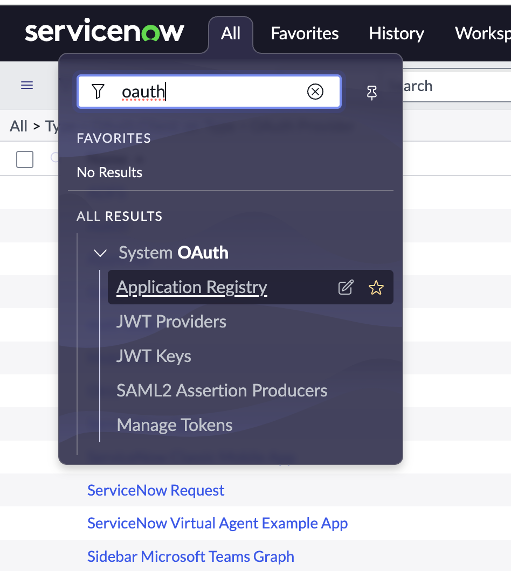Edit the Application Registry module
Image resolution: width=512 pixels, height=572 pixels.
click(x=346, y=287)
